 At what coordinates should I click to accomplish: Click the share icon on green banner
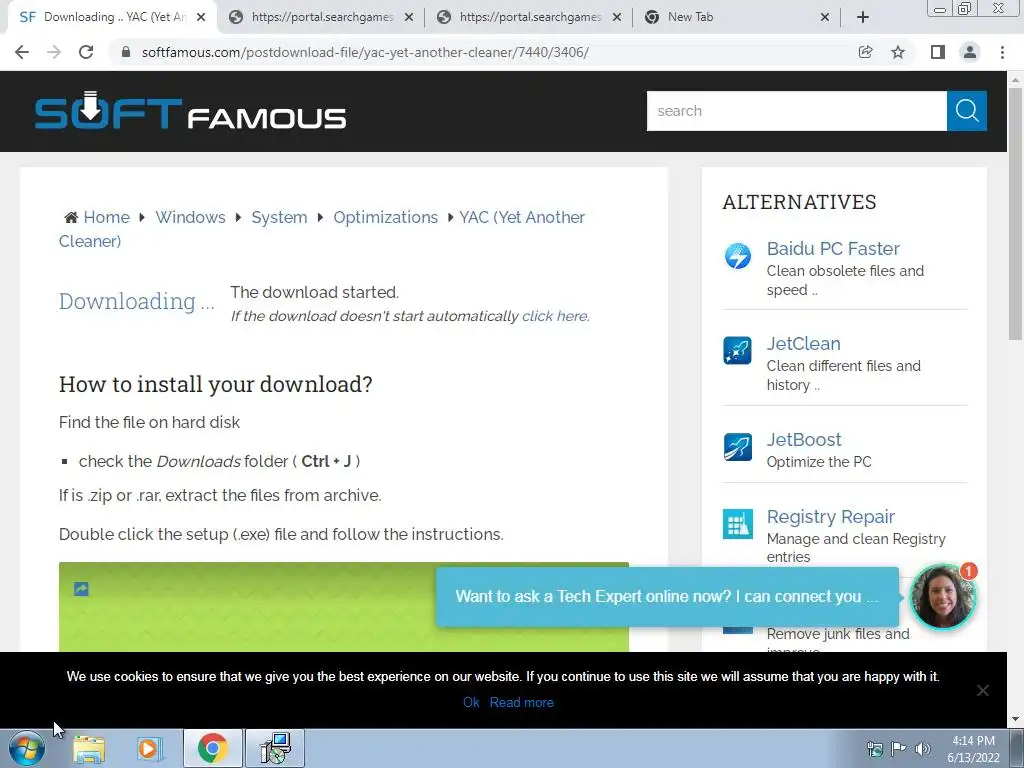click(81, 589)
